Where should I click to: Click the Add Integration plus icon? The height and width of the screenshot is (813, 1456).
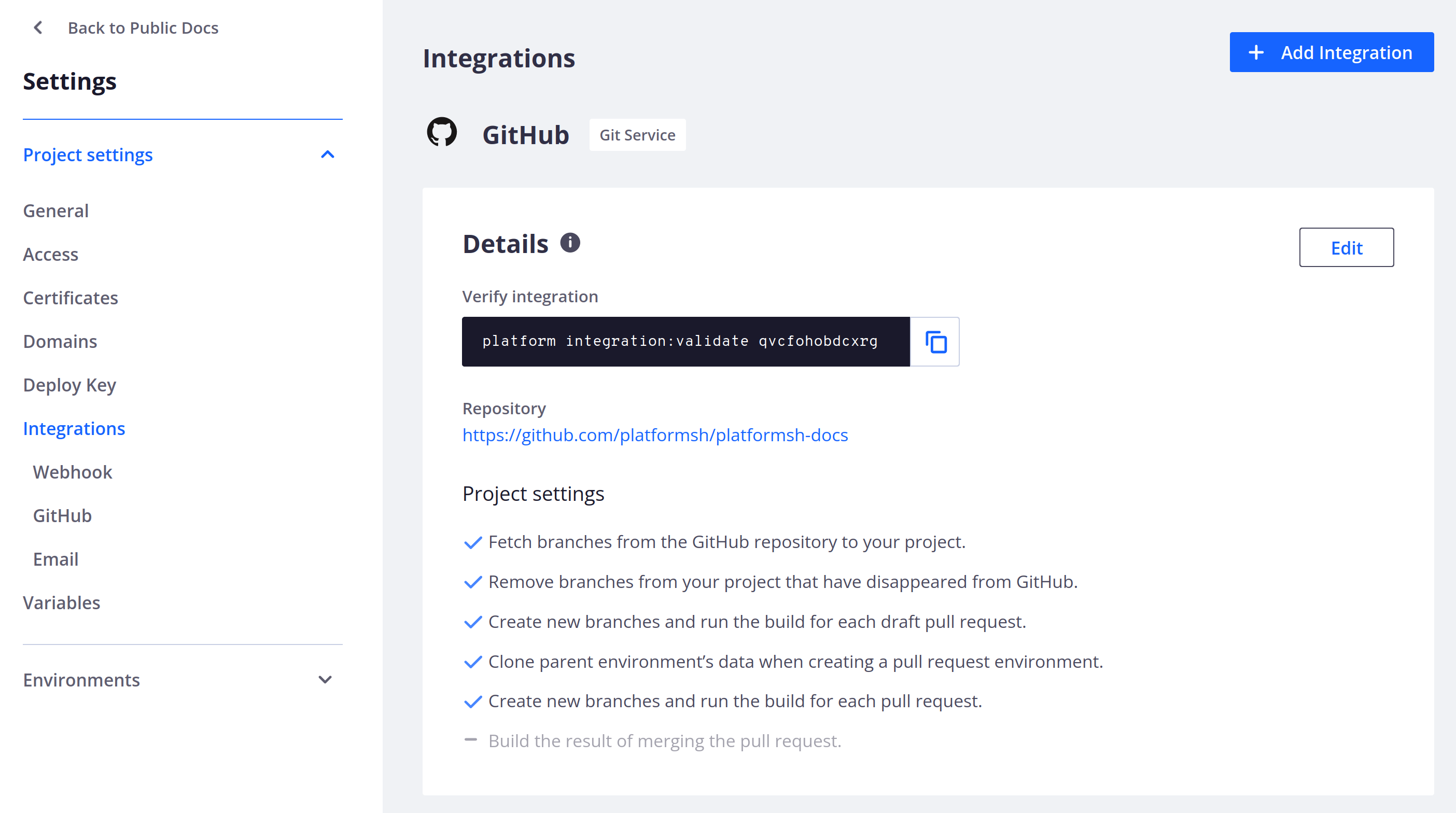tap(1258, 51)
